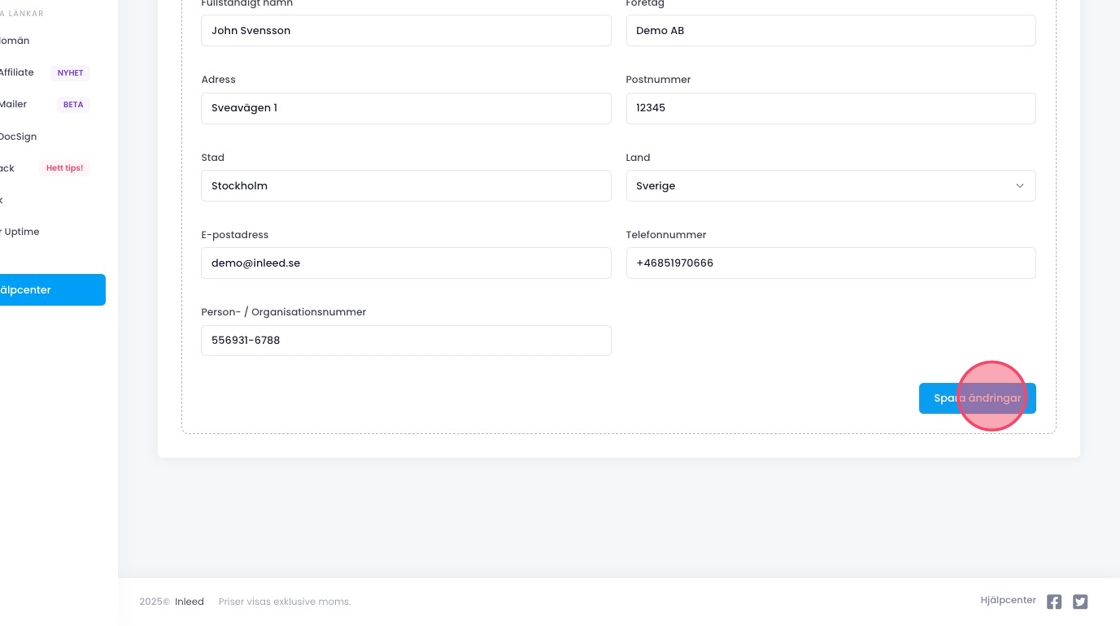Screen dimensions: 1120x626
Task: Select the Postnummer input field
Action: click(x=830, y=108)
